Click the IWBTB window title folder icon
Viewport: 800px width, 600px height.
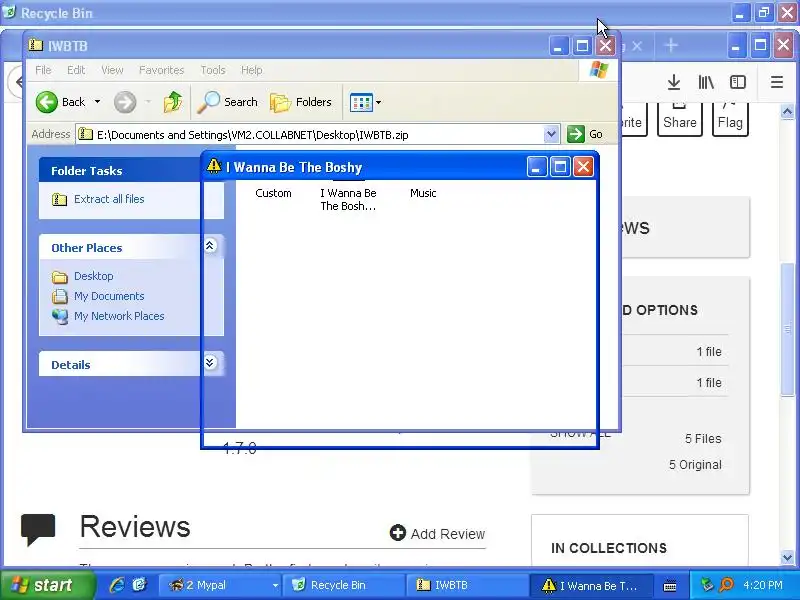[x=36, y=45]
